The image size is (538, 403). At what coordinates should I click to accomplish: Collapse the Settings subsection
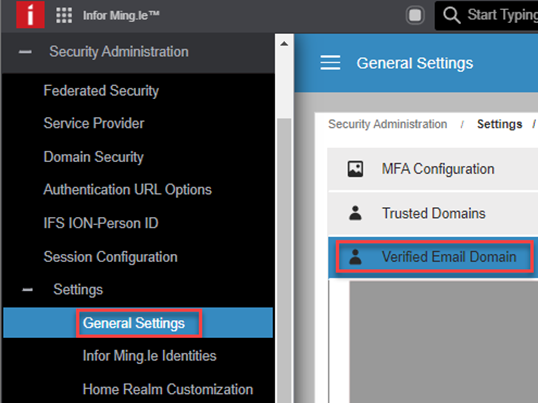27,290
